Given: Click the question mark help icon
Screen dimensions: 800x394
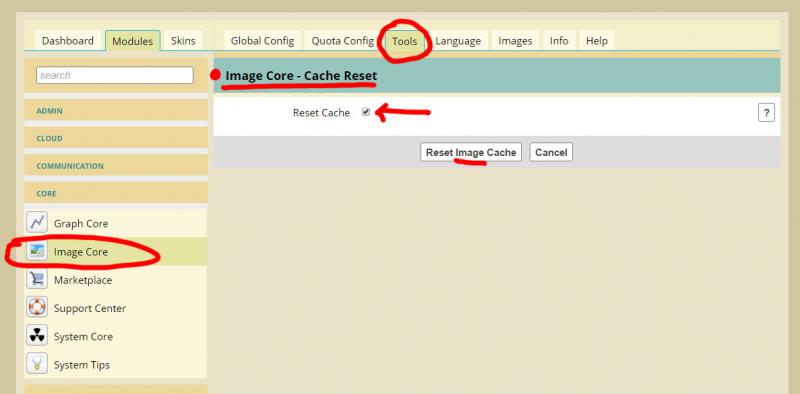Looking at the screenshot, I should pyautogui.click(x=766, y=112).
